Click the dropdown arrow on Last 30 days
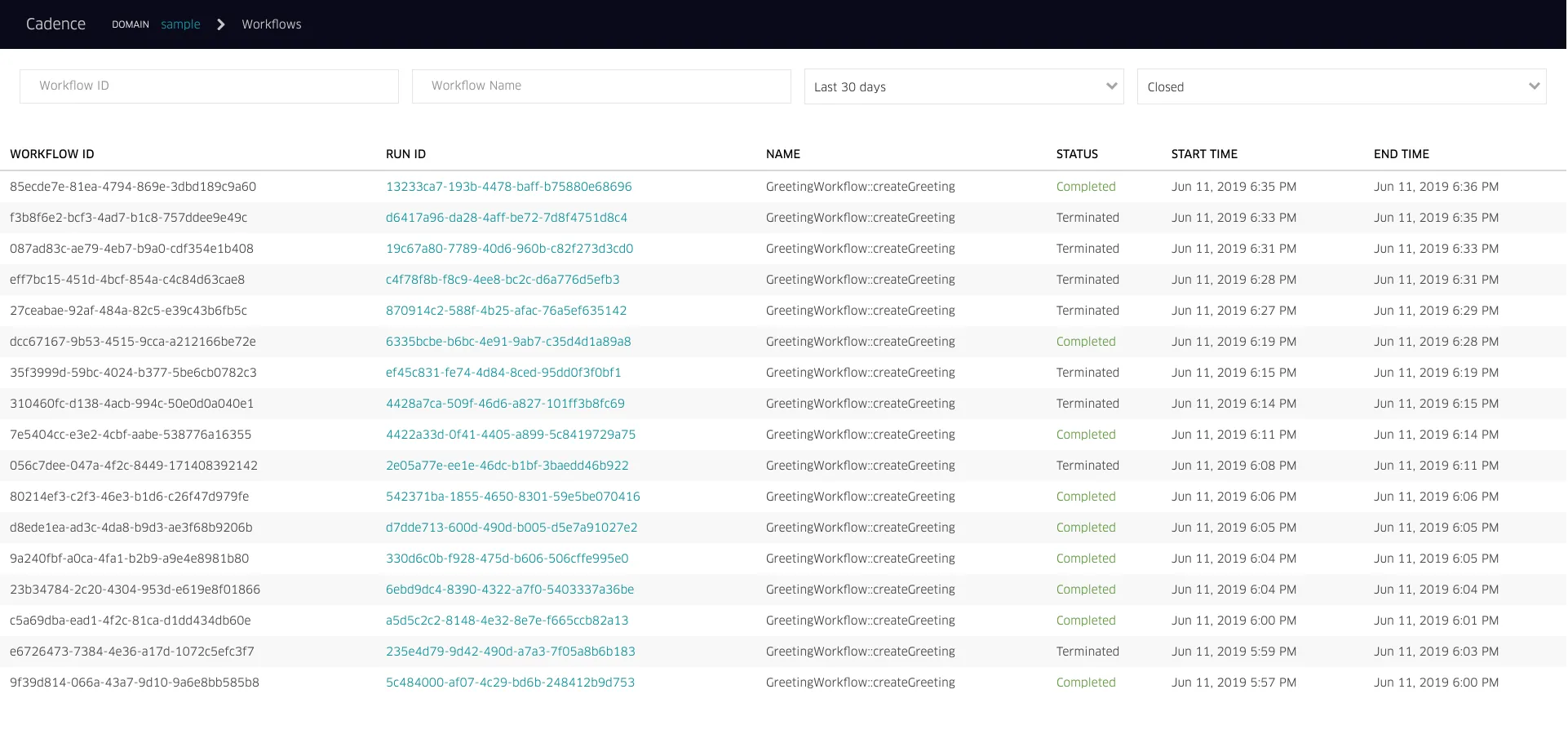This screenshot has height=738, width=1568. (x=1111, y=85)
